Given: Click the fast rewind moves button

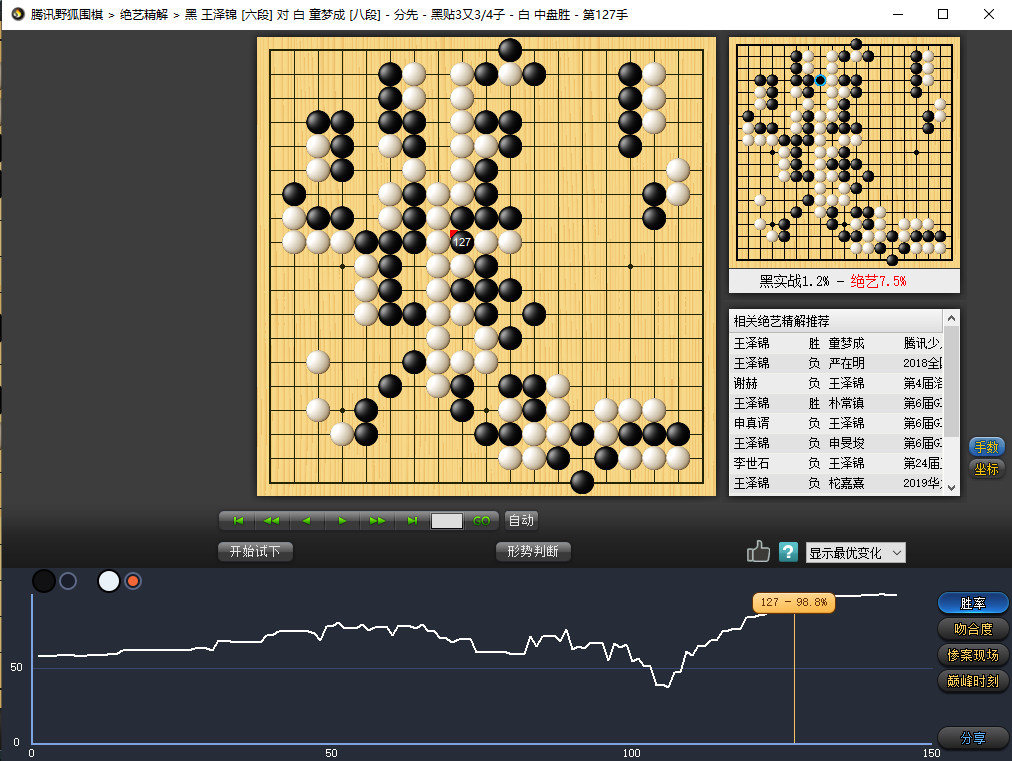Looking at the screenshot, I should pyautogui.click(x=271, y=520).
